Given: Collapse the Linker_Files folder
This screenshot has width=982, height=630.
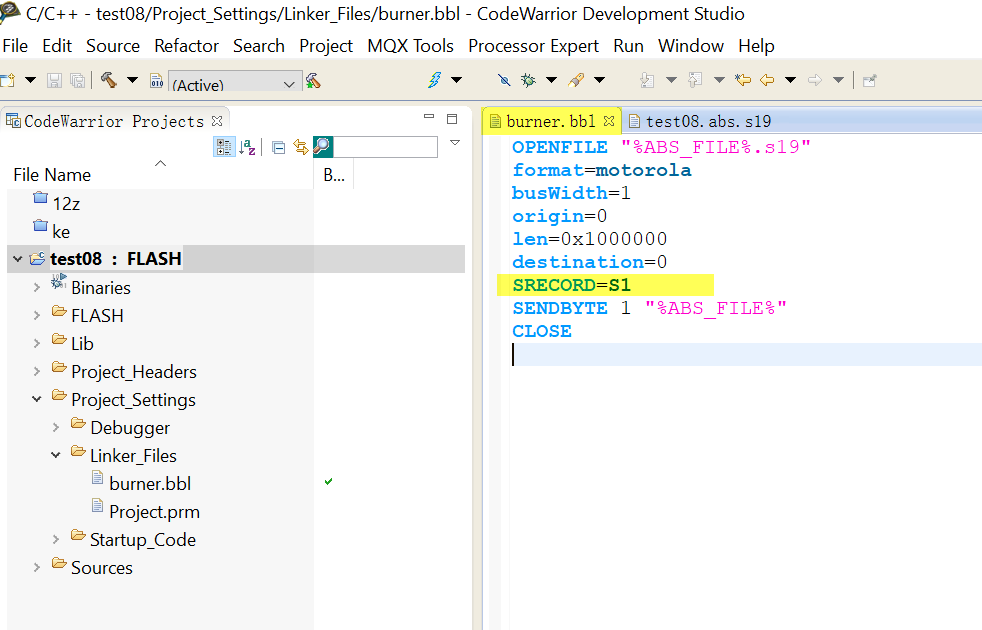Looking at the screenshot, I should [55, 455].
